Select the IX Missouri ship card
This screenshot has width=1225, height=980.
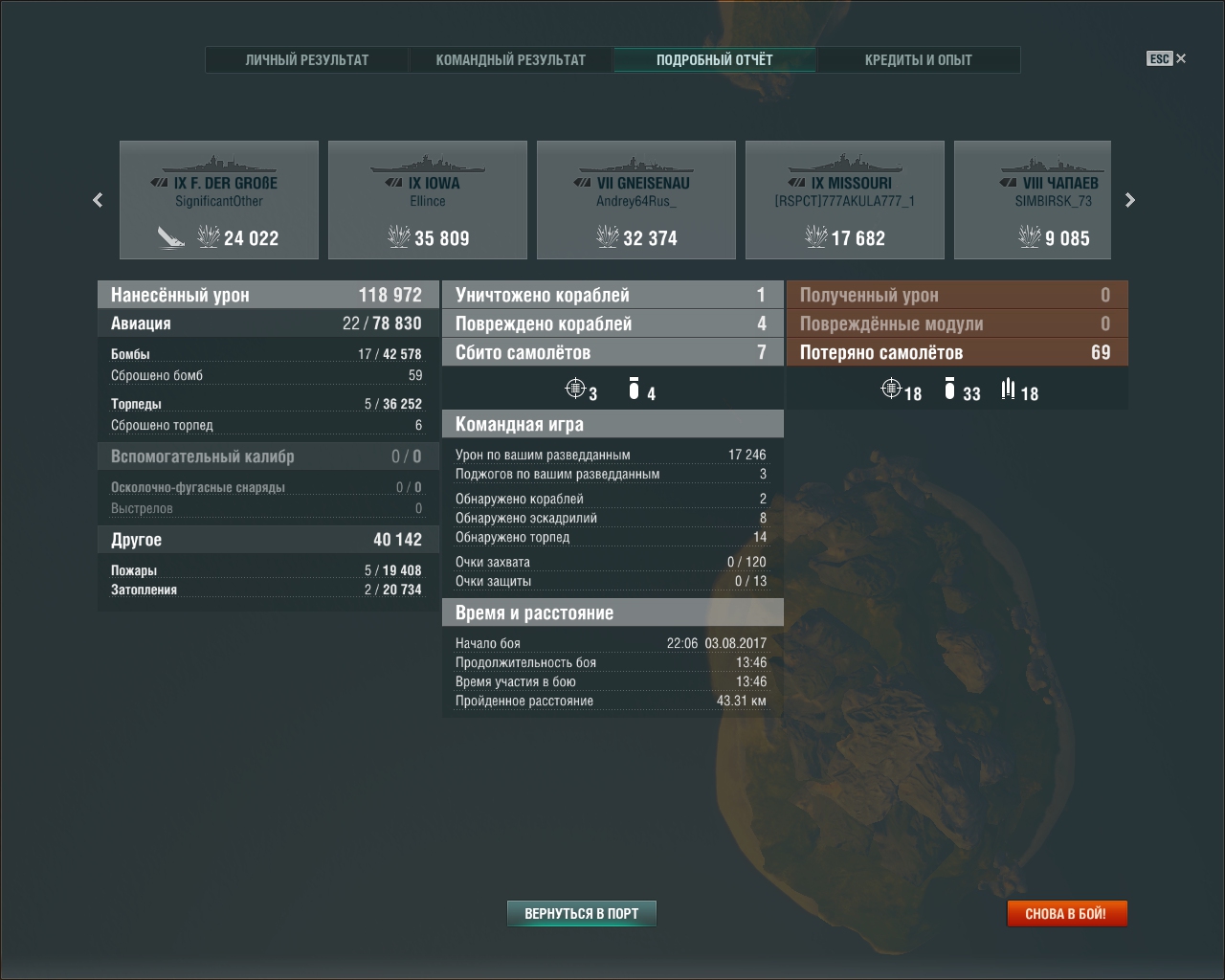844,199
